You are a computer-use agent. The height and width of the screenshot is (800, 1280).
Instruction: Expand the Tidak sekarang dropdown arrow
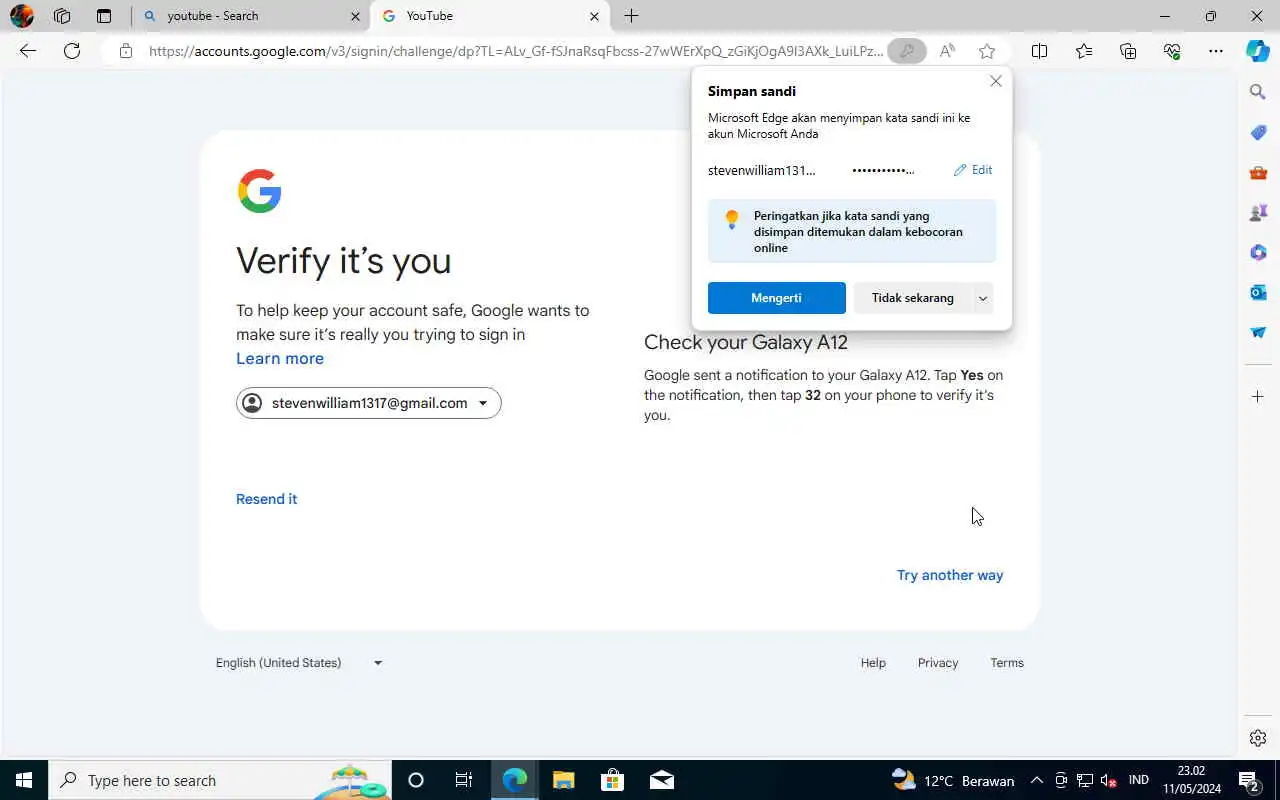(983, 298)
